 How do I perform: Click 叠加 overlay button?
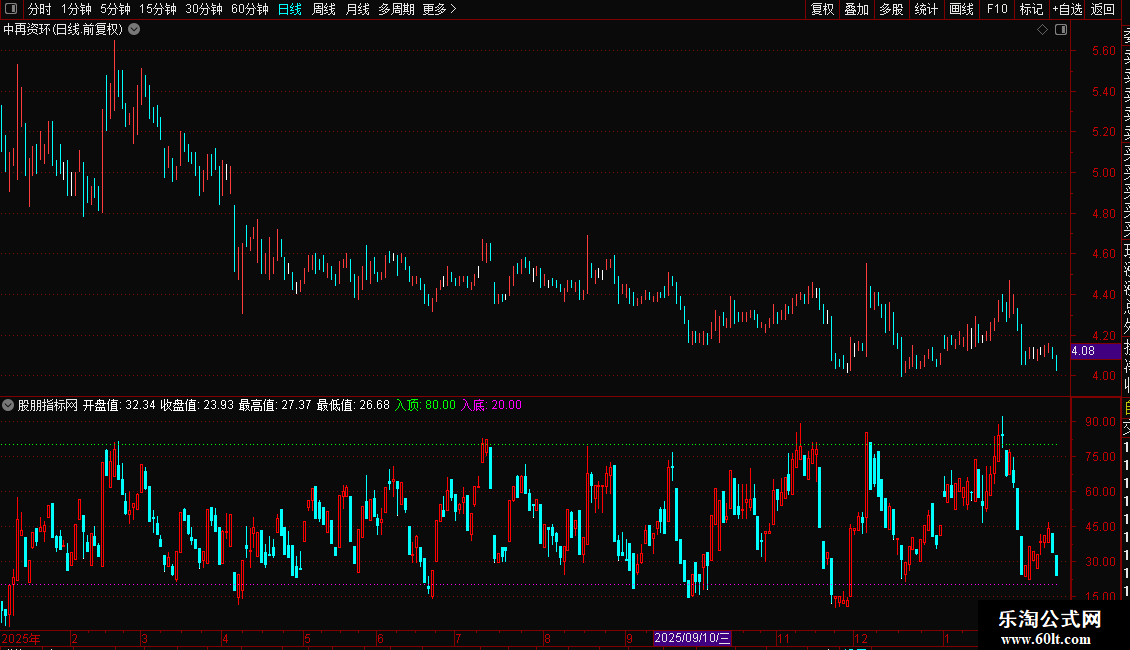(x=856, y=9)
